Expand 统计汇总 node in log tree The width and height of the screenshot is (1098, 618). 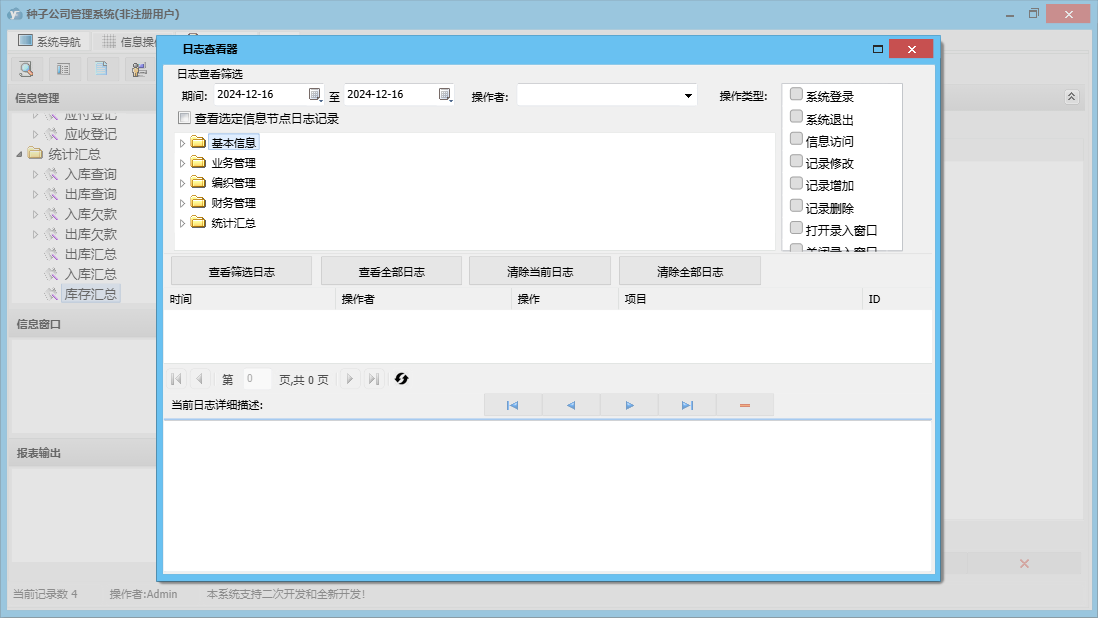point(182,223)
